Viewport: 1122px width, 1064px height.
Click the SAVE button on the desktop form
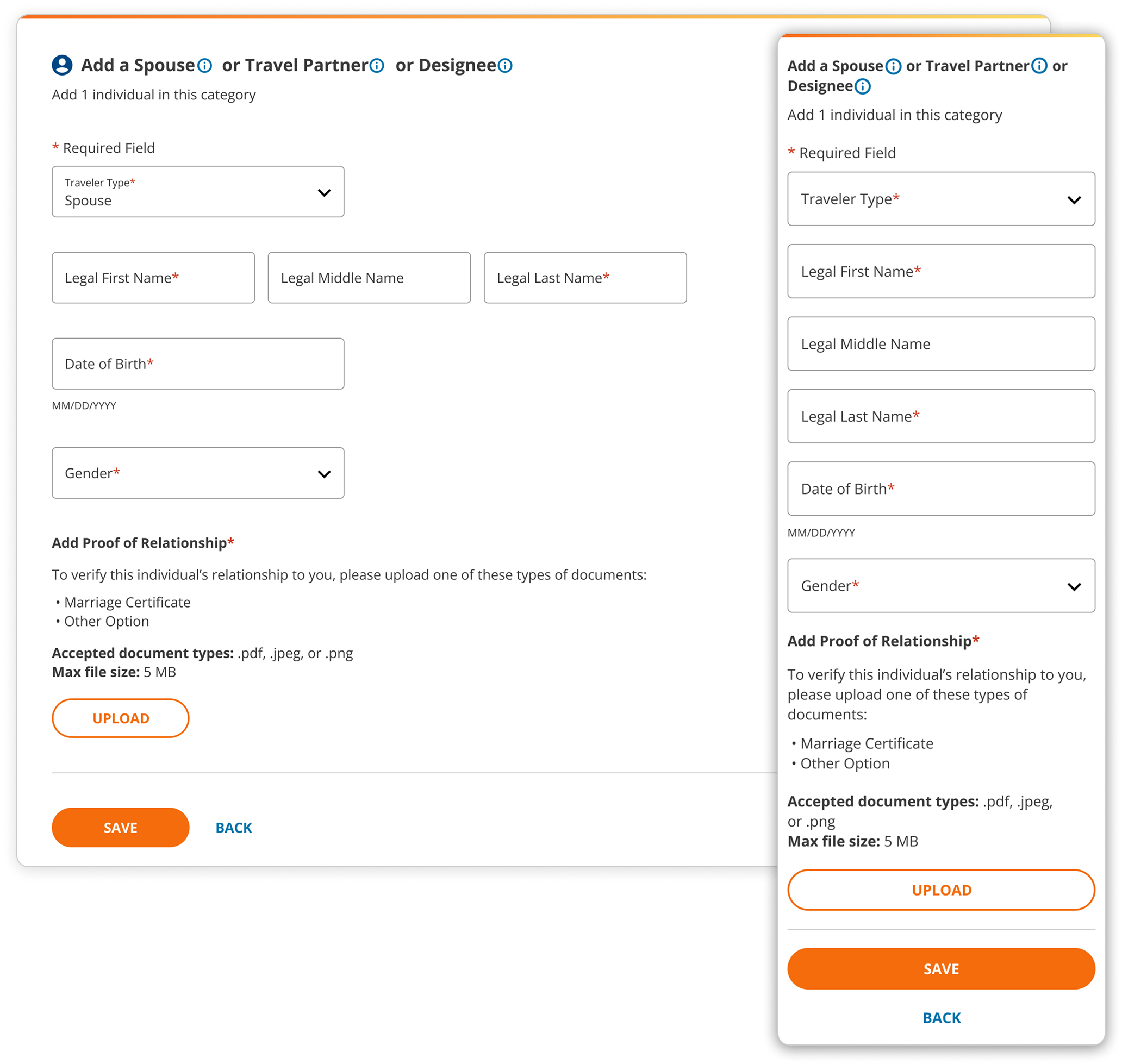tap(120, 827)
